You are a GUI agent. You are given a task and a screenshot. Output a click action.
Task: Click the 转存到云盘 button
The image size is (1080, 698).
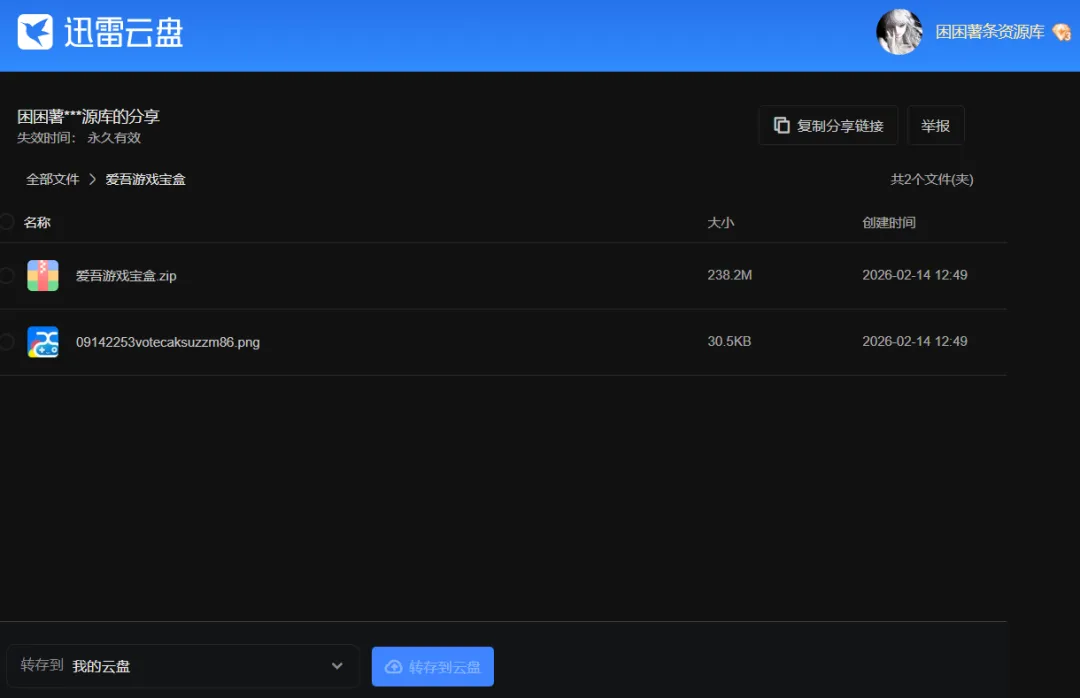pyautogui.click(x=433, y=666)
